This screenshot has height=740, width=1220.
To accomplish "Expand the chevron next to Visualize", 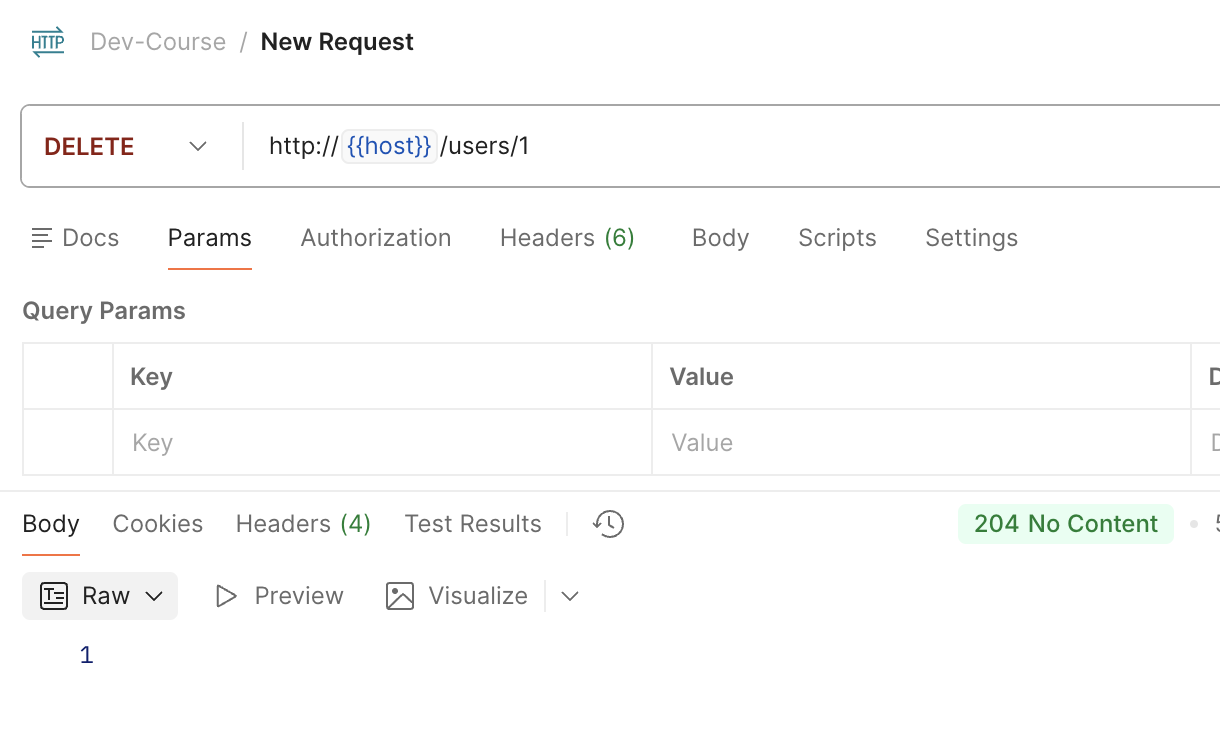I will click(x=570, y=596).
